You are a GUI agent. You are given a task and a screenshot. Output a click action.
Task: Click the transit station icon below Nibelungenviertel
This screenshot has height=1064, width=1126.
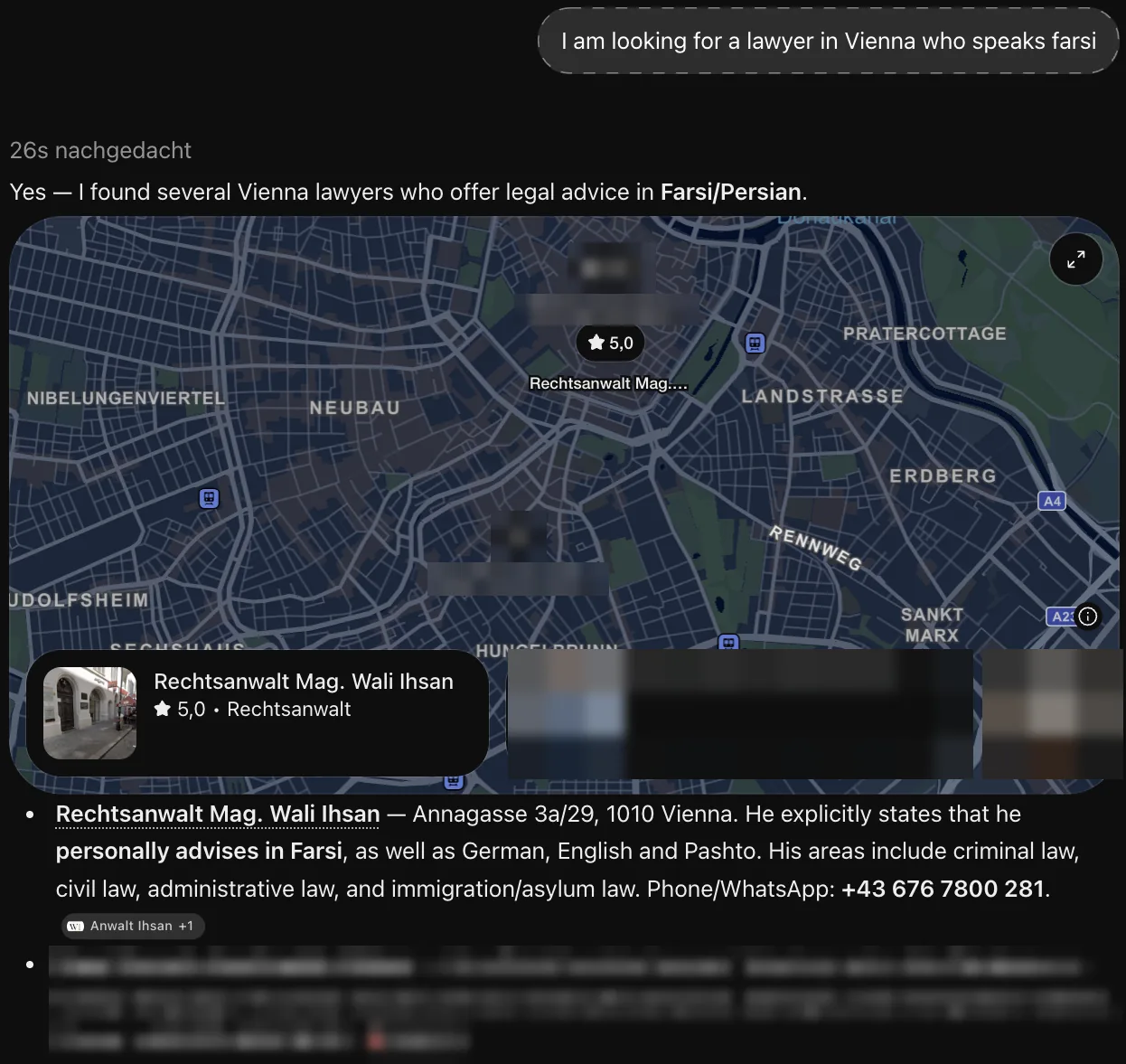(x=209, y=498)
